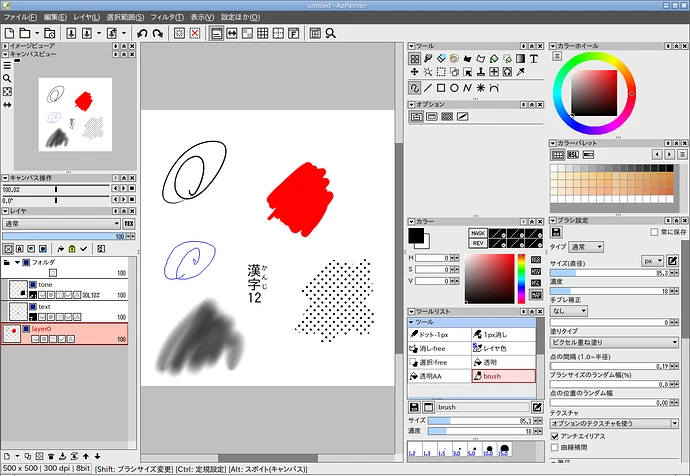Select the 消し-free tool list item

(x=440, y=348)
